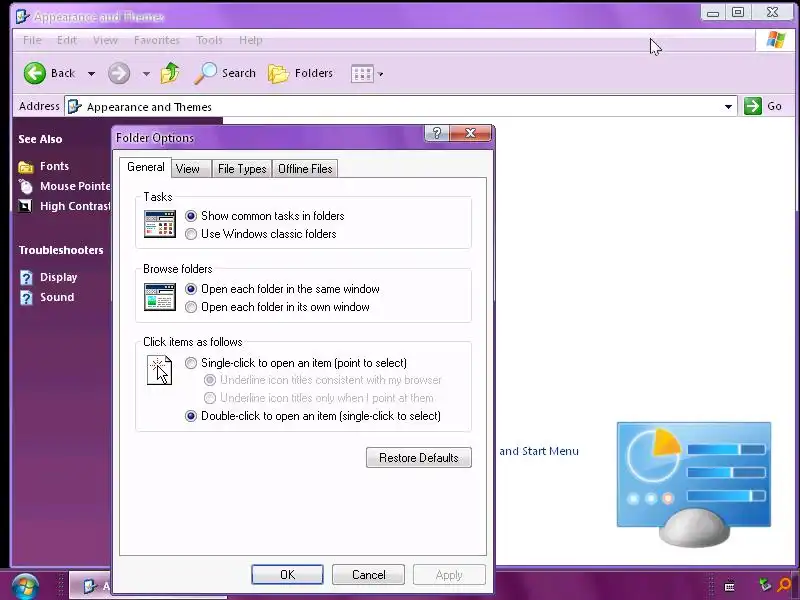Close the Folder Options dialog
The height and width of the screenshot is (600, 800).
point(470,133)
